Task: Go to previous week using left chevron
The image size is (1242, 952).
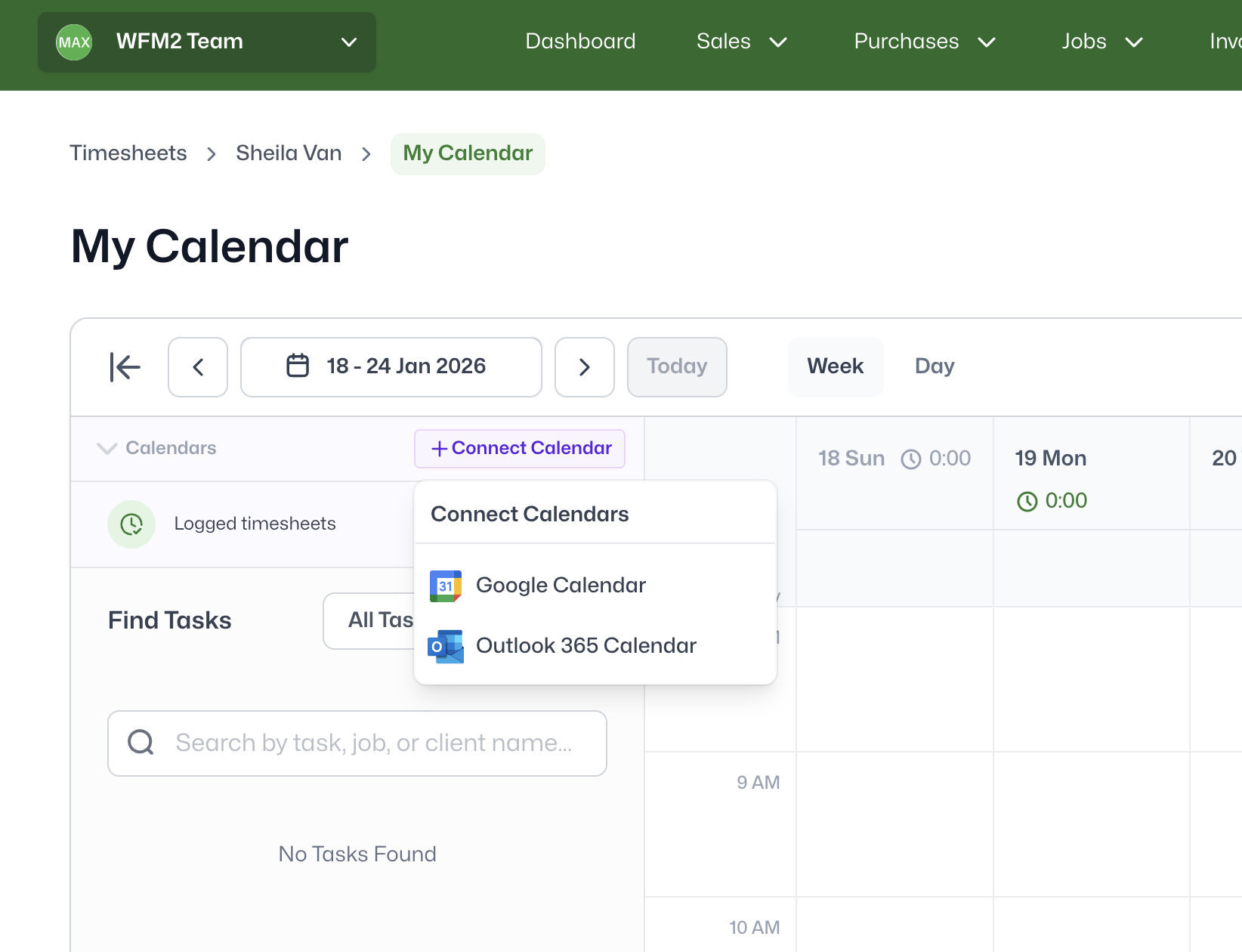Action: tap(198, 367)
